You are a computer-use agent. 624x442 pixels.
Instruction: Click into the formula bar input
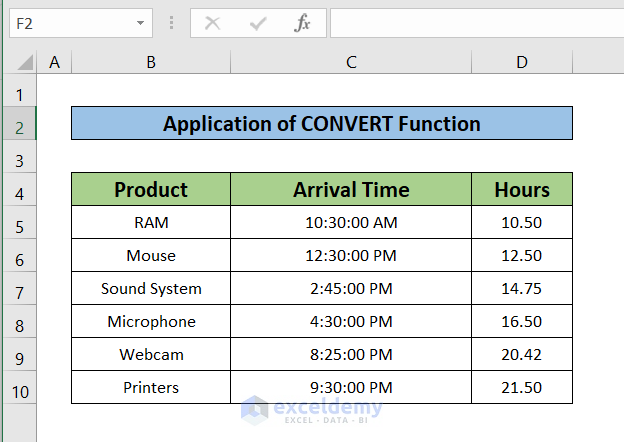[x=477, y=23]
